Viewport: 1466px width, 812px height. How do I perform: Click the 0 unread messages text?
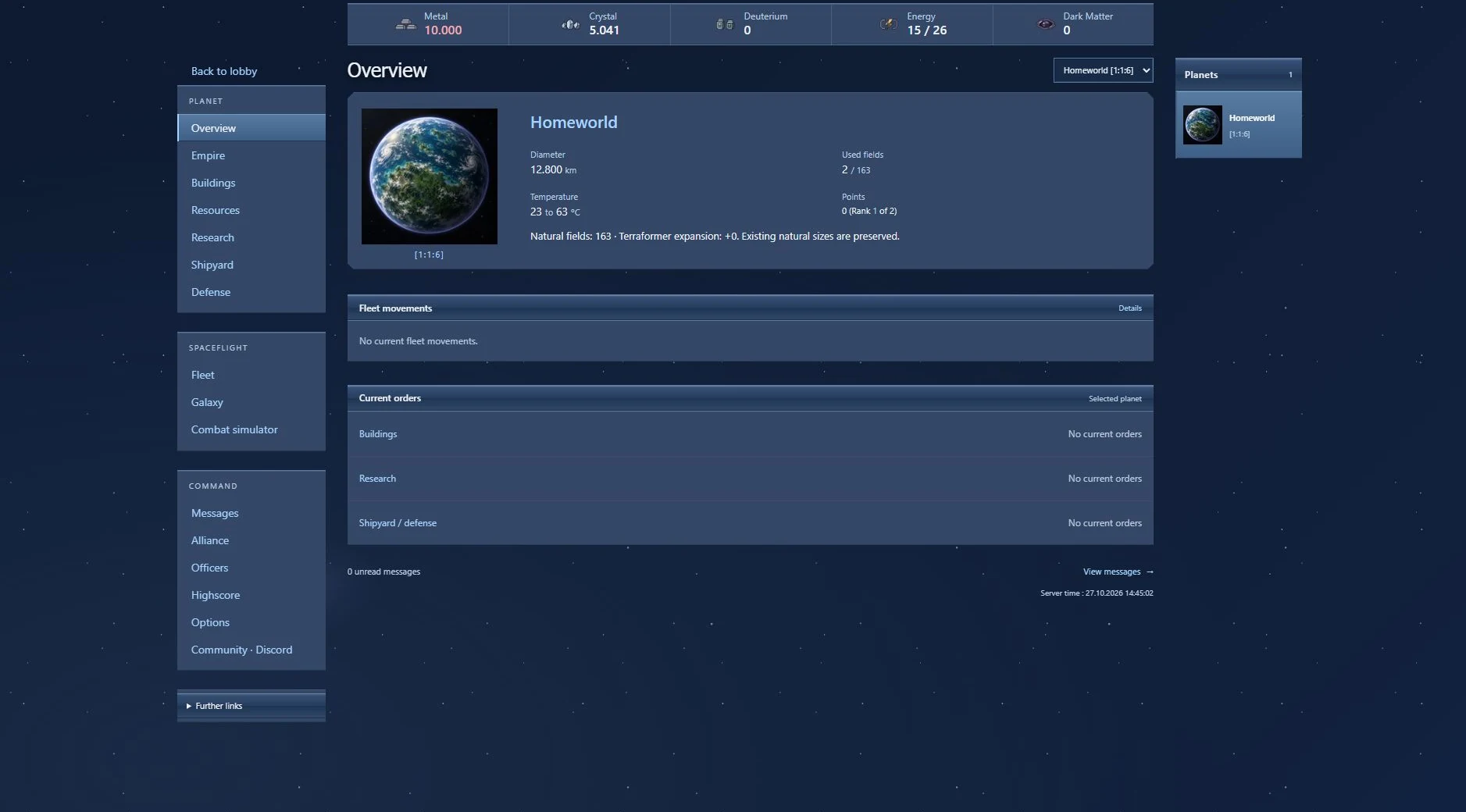[x=383, y=572]
